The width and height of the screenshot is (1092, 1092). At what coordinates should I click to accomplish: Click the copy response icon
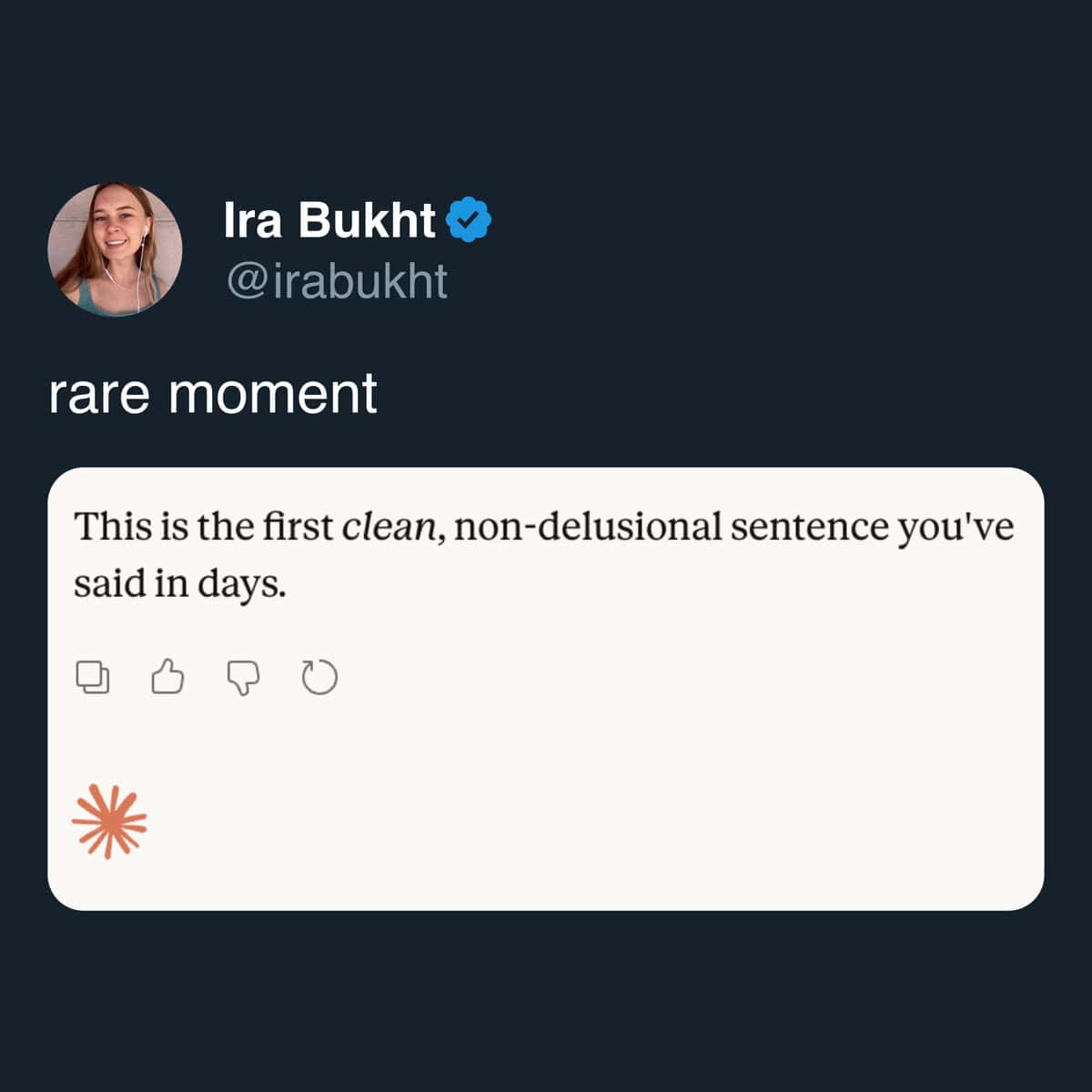tap(92, 678)
